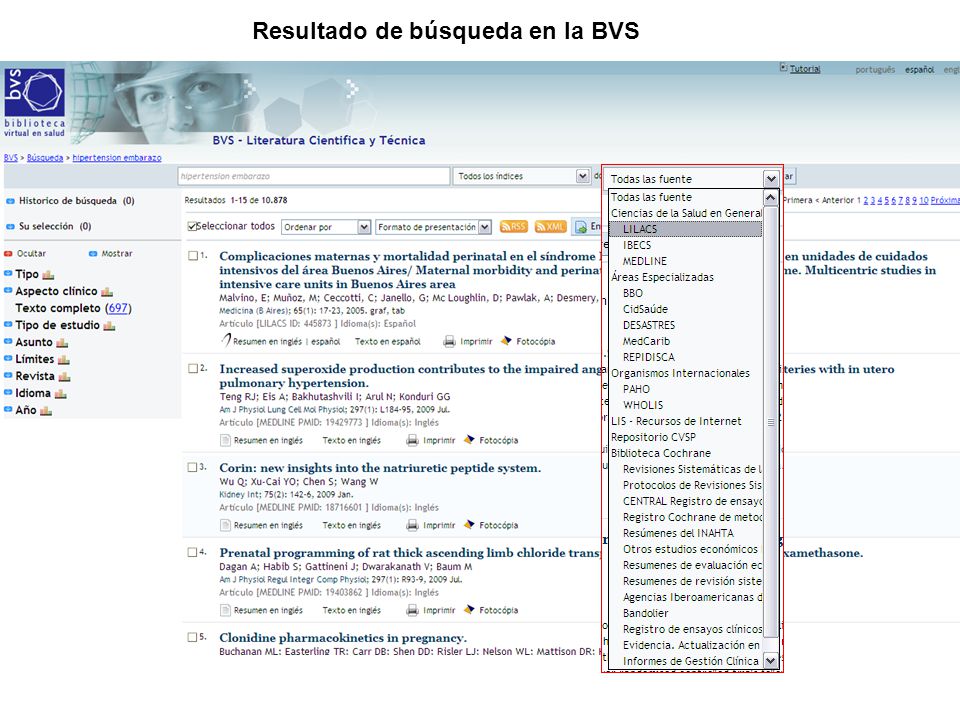Click Fotocópia icon for Corin result
This screenshot has height=720, width=960.
click(x=469, y=524)
